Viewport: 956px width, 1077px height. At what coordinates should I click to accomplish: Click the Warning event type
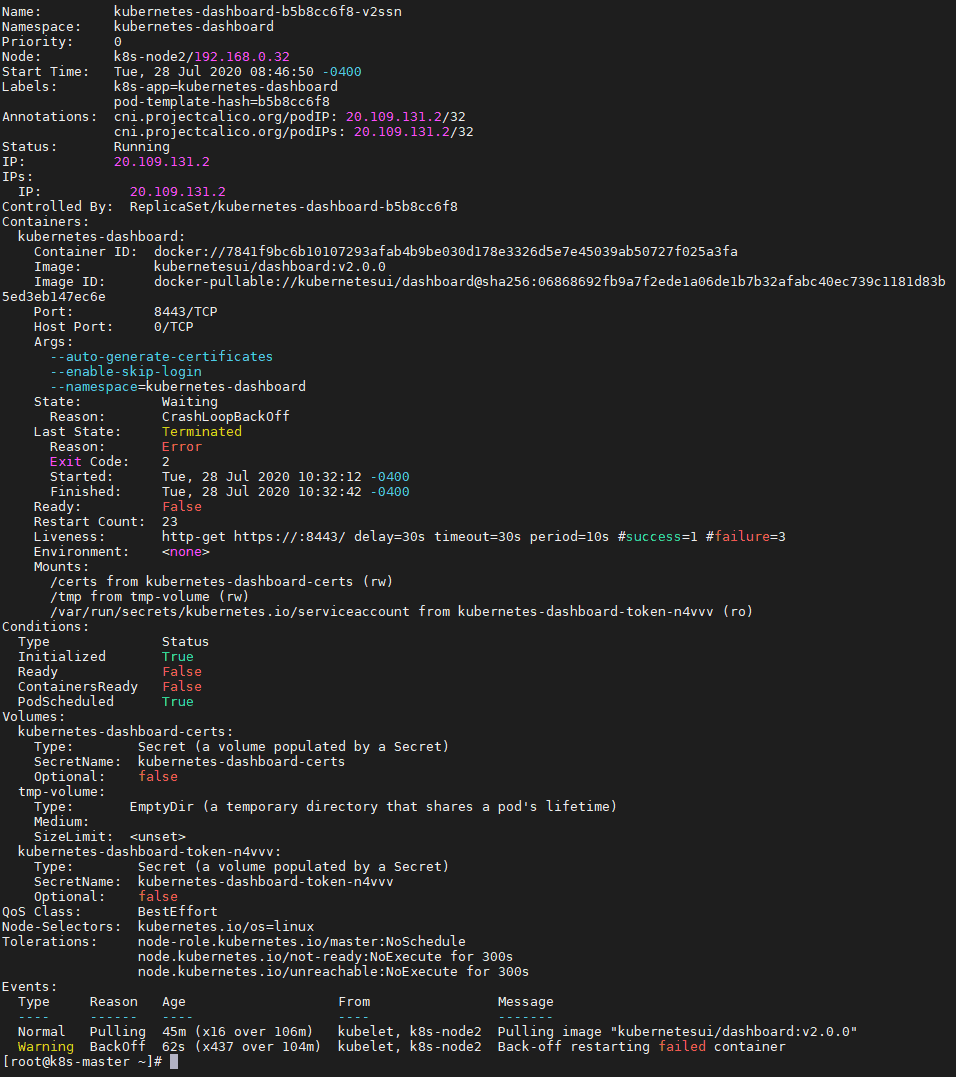(x=45, y=1047)
